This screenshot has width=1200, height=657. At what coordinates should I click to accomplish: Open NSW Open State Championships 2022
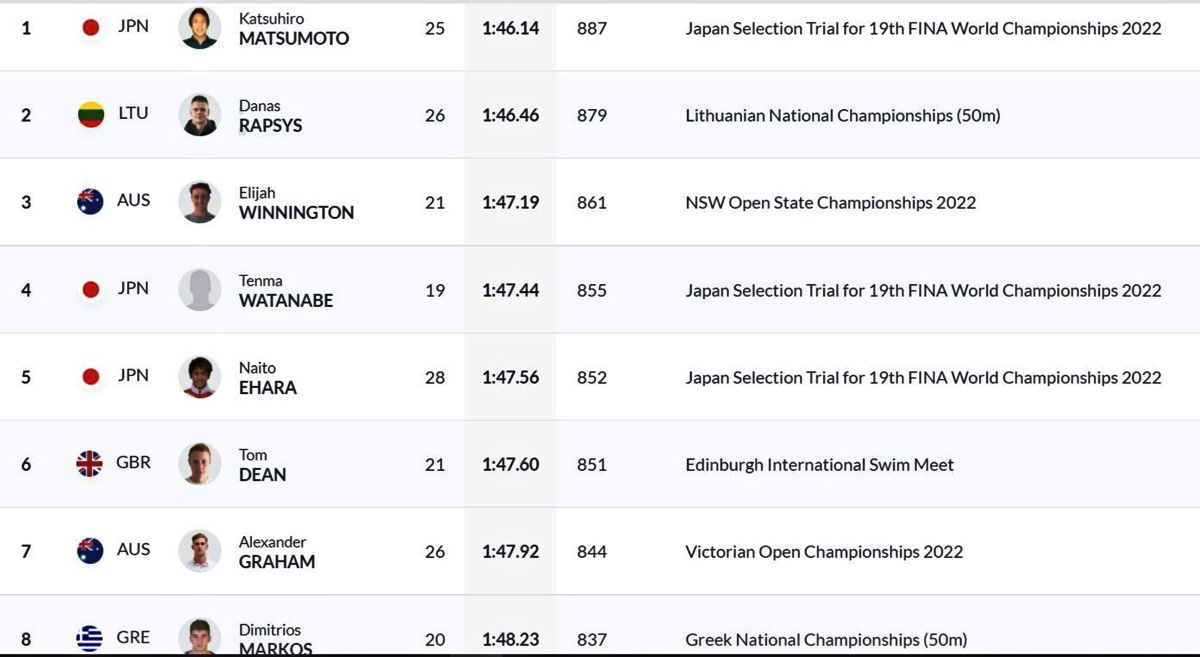tap(831, 203)
